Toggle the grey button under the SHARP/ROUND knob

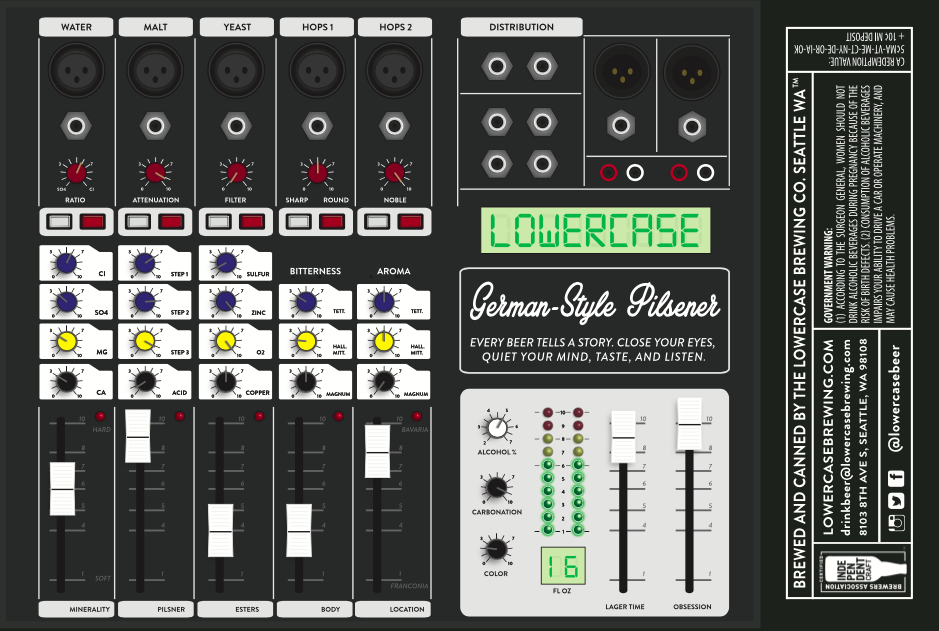pos(299,222)
